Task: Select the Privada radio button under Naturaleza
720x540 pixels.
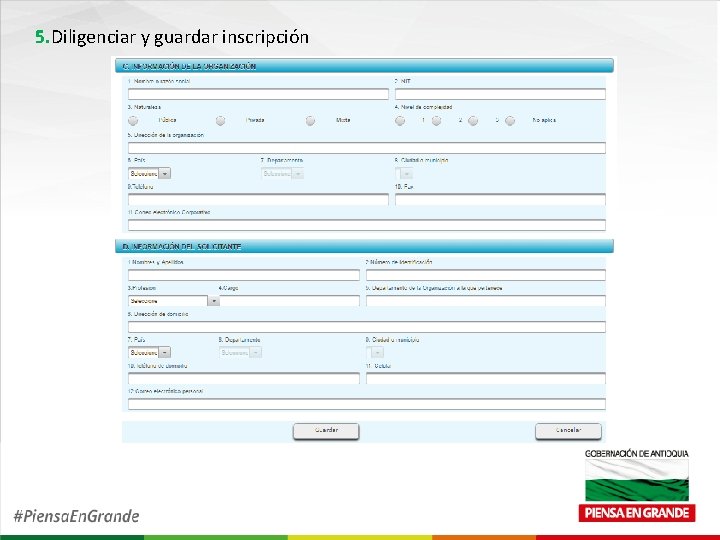Action: [x=220, y=120]
